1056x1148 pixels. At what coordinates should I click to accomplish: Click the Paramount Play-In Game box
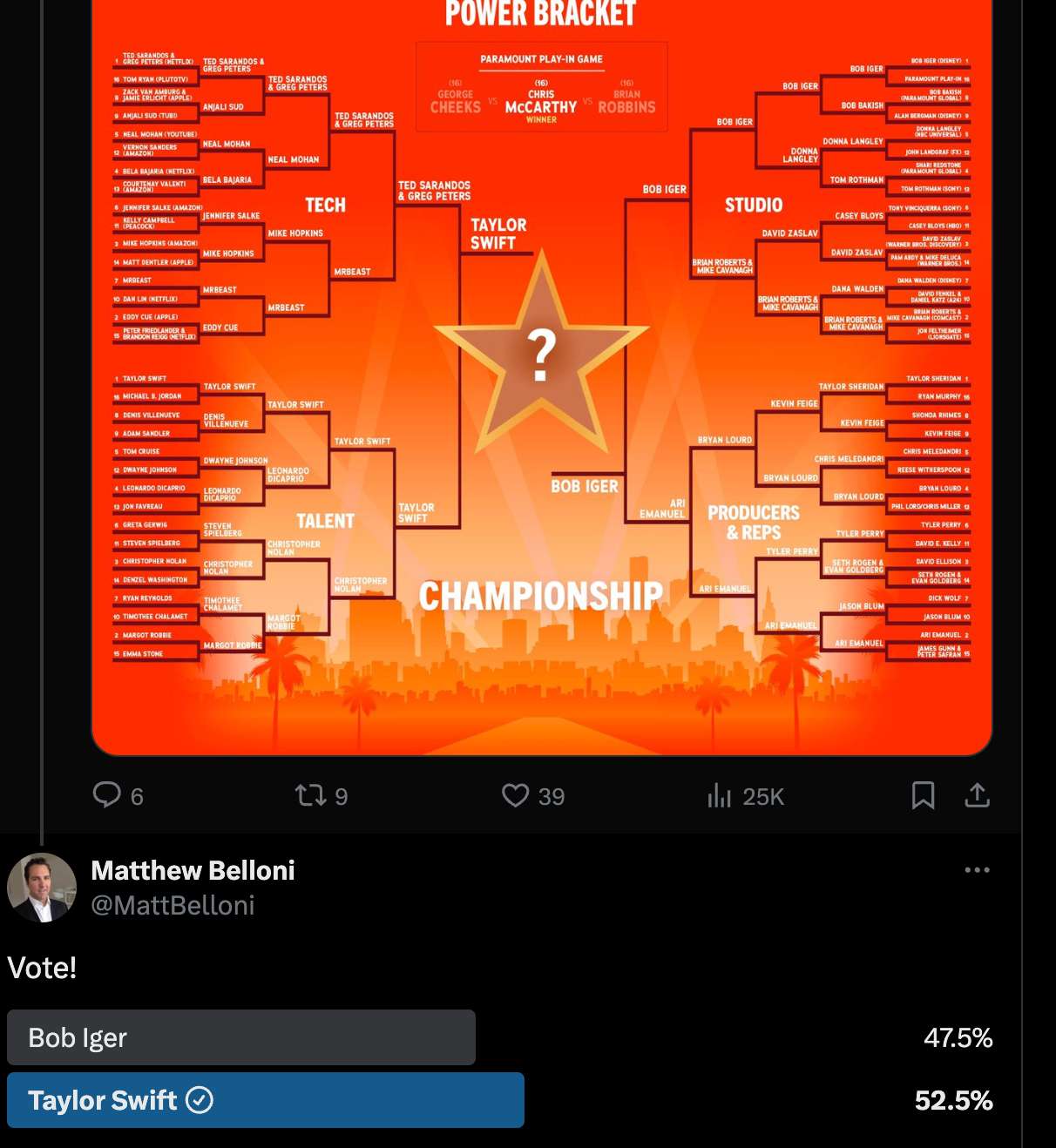pos(542,87)
